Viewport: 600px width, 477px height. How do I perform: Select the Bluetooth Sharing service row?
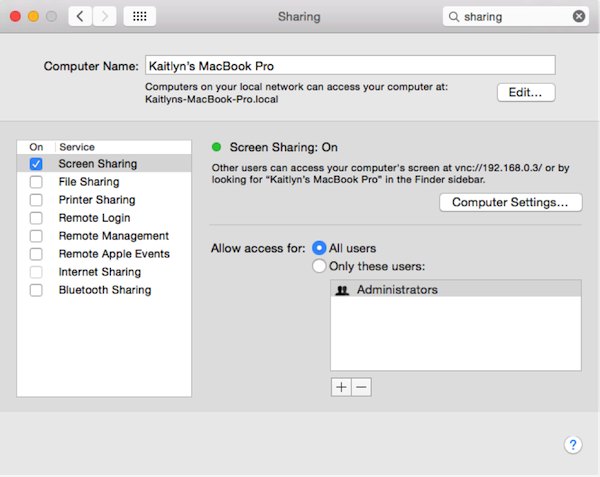pyautogui.click(x=104, y=290)
